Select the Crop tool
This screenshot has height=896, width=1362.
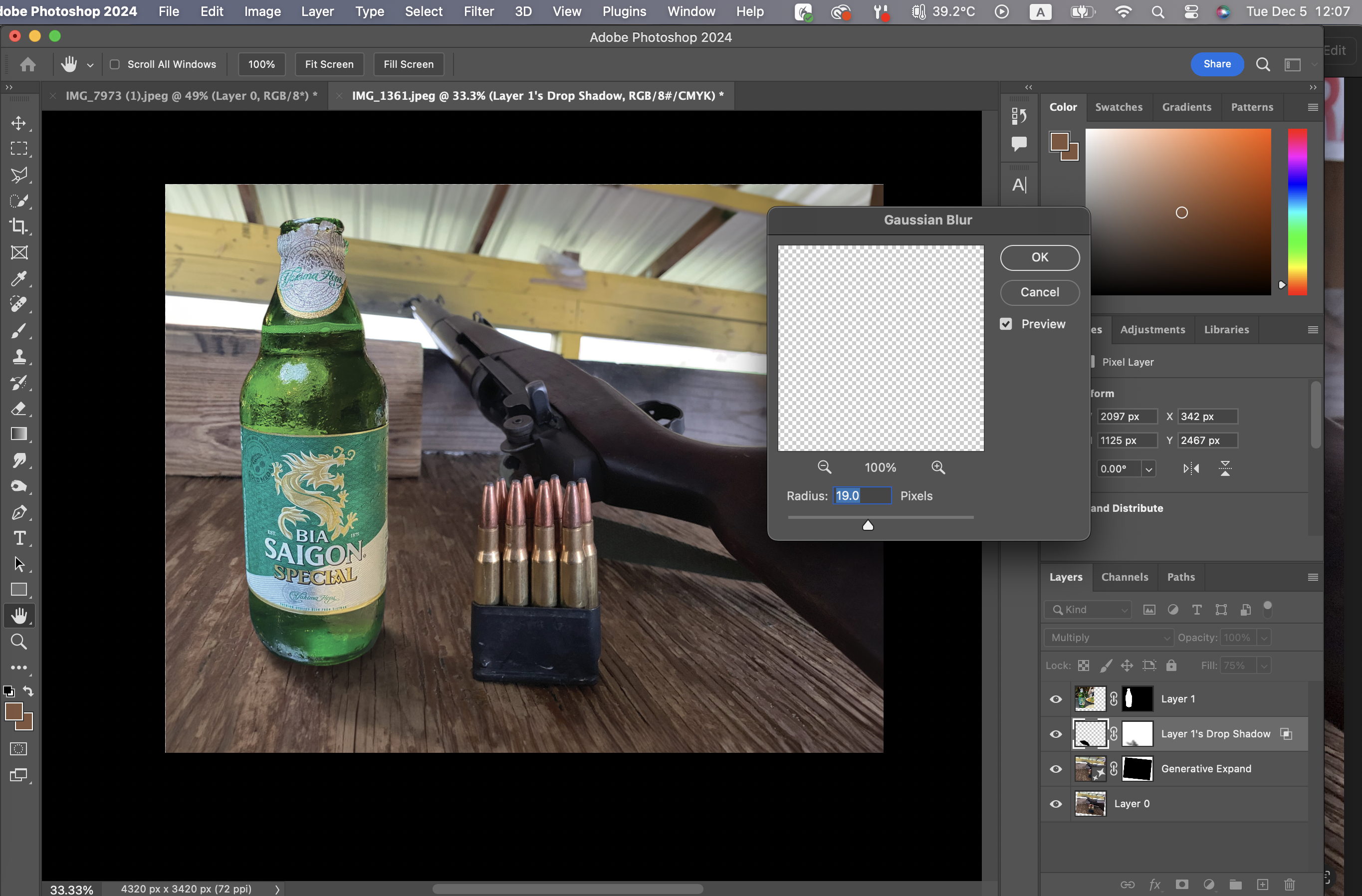tap(19, 226)
